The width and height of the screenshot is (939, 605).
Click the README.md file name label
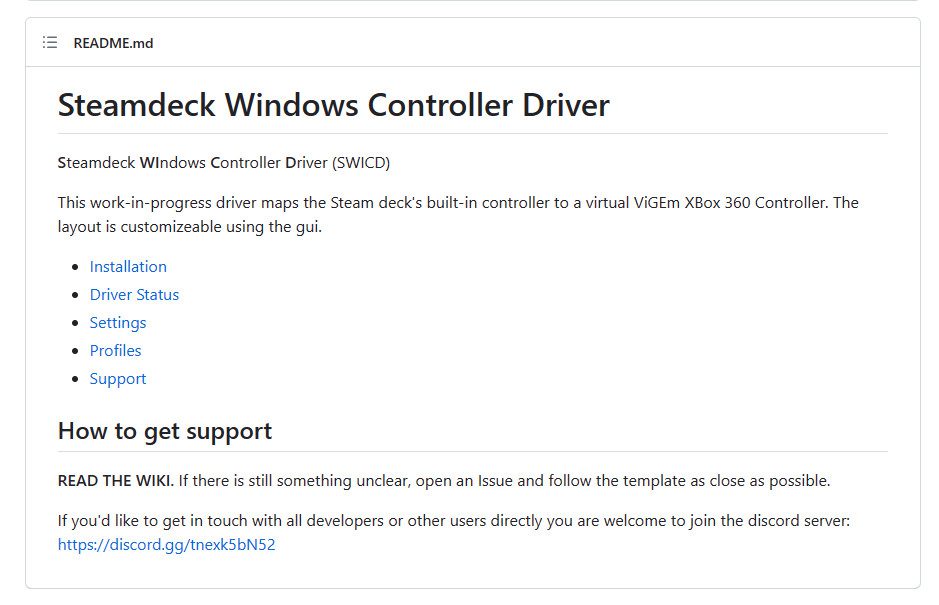[x=113, y=43]
